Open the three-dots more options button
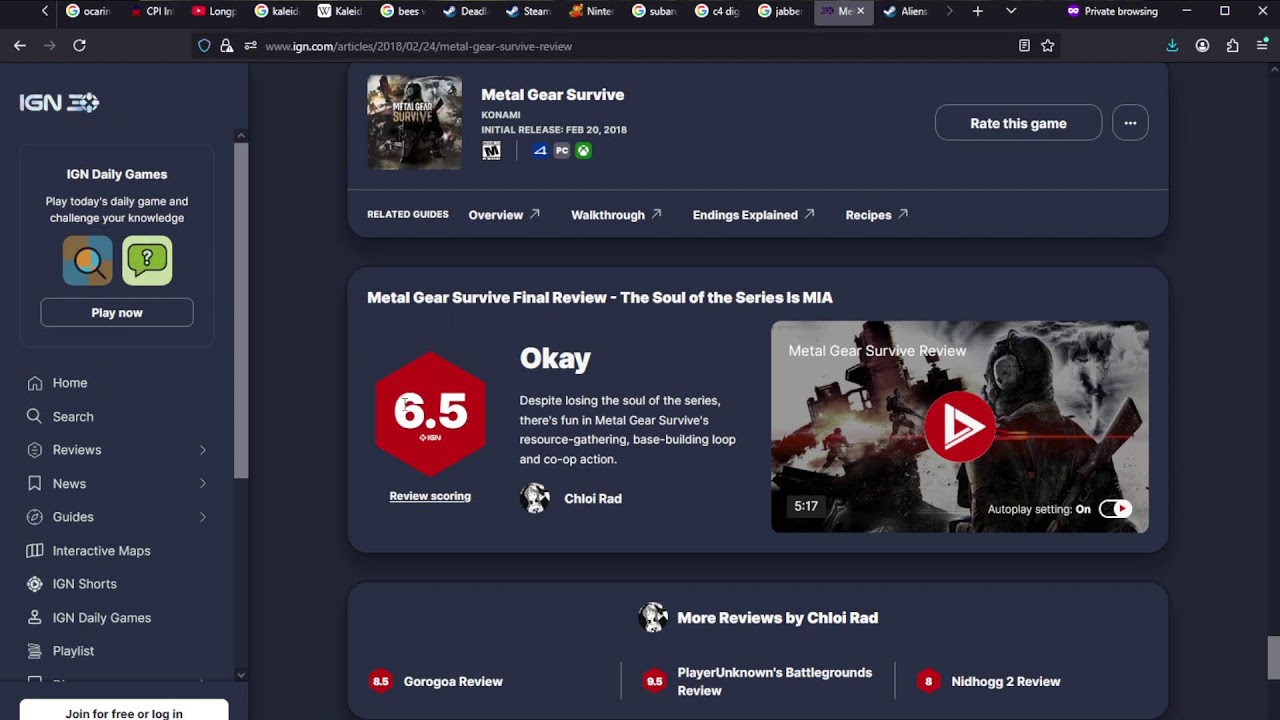This screenshot has width=1280, height=720. point(1130,123)
